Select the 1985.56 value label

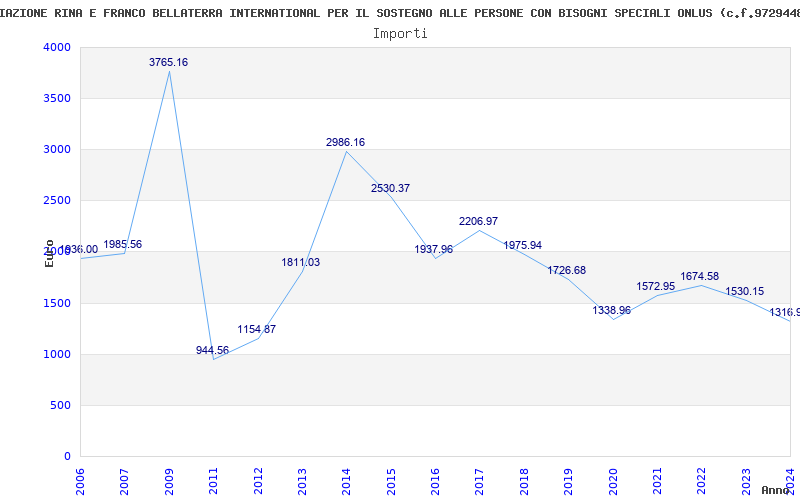pos(122,244)
